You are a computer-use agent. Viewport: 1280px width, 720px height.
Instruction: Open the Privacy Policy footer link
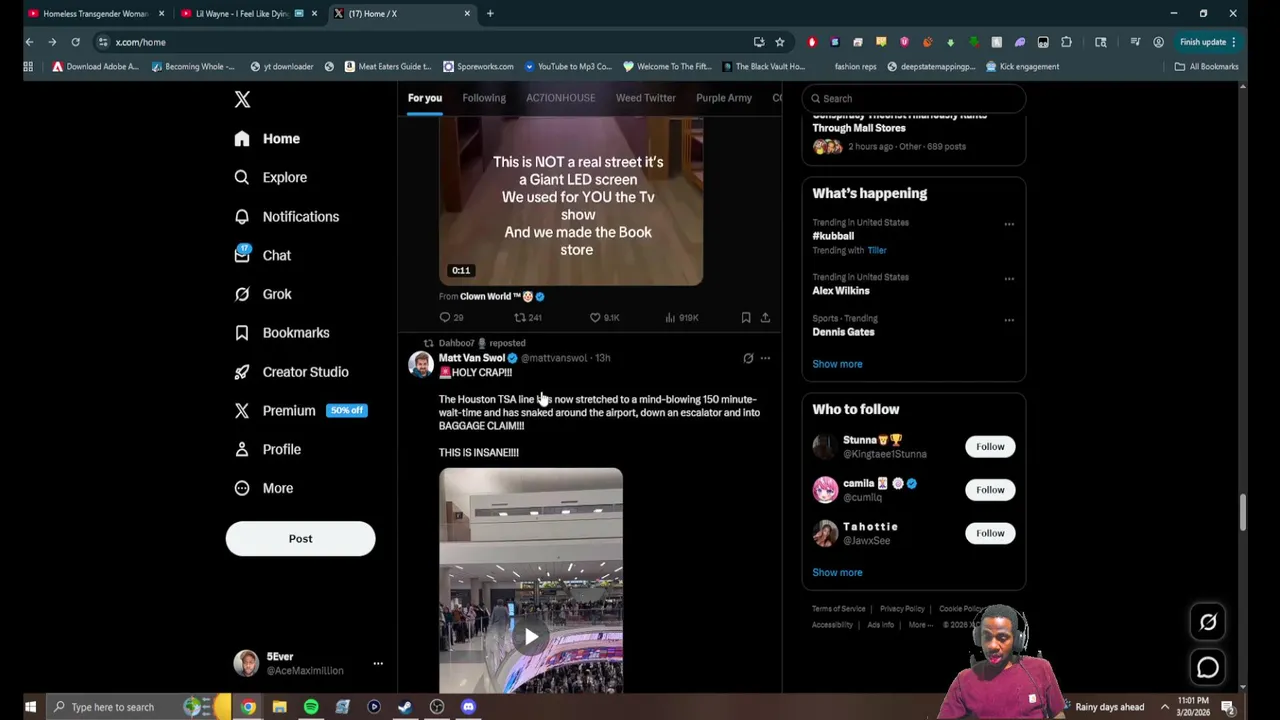point(902,609)
